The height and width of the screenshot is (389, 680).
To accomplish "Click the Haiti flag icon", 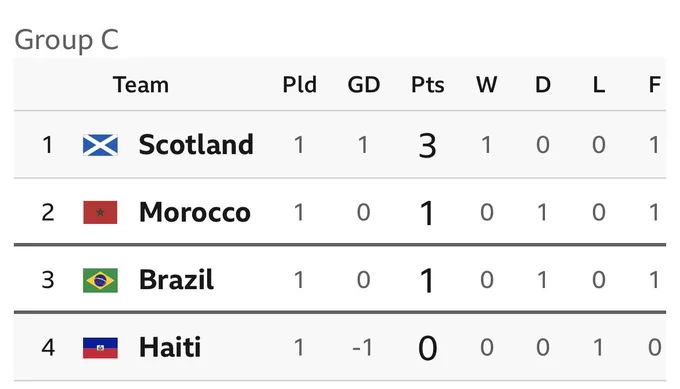I will pyautogui.click(x=100, y=348).
